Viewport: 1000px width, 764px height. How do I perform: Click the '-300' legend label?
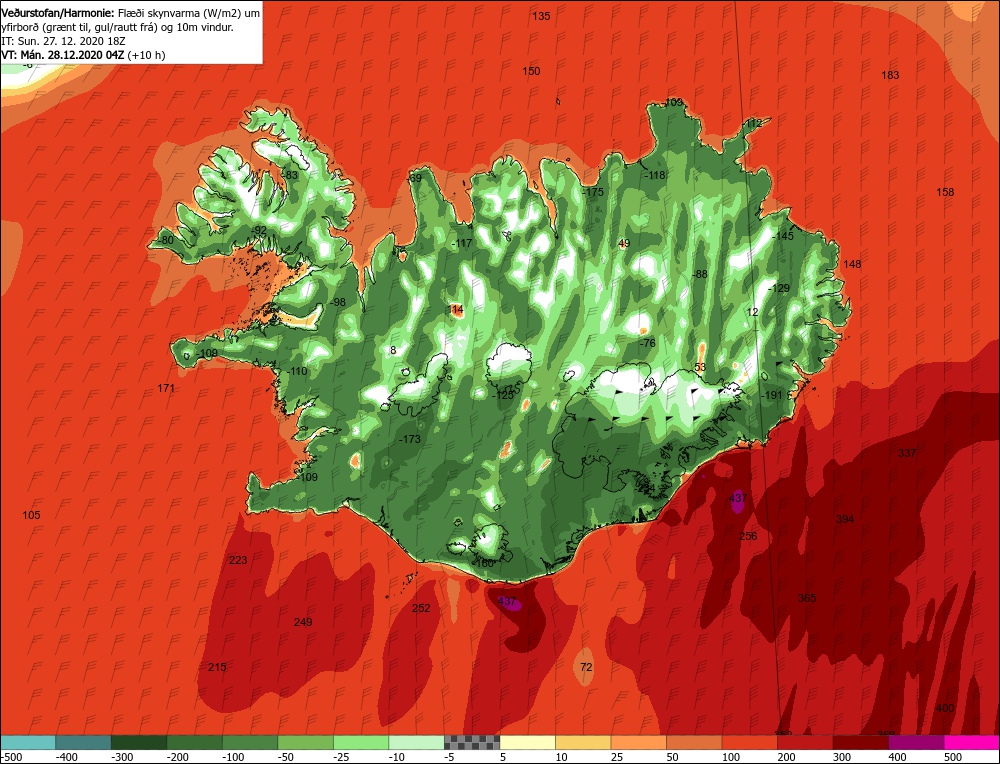click(x=122, y=757)
